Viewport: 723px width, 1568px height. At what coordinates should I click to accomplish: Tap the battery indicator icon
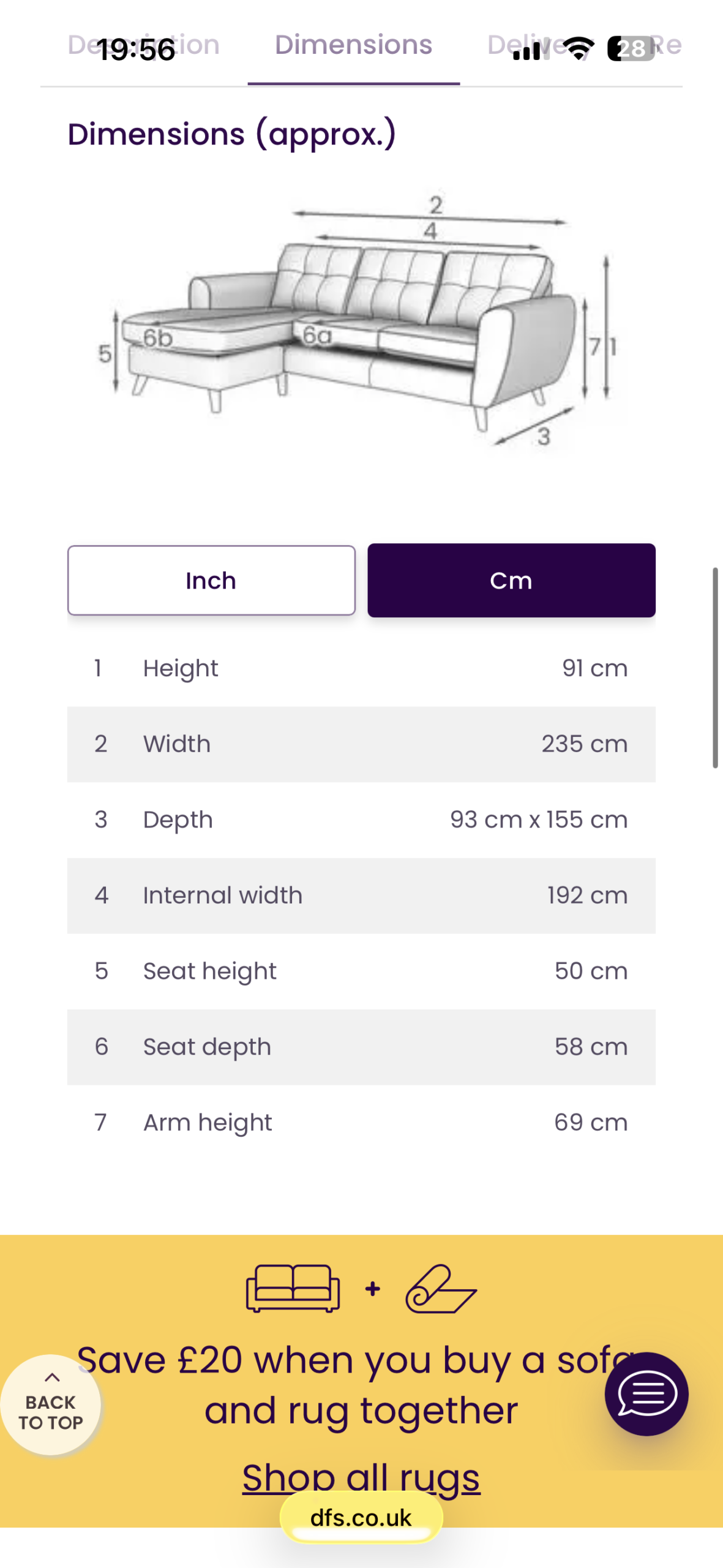pyautogui.click(x=631, y=48)
